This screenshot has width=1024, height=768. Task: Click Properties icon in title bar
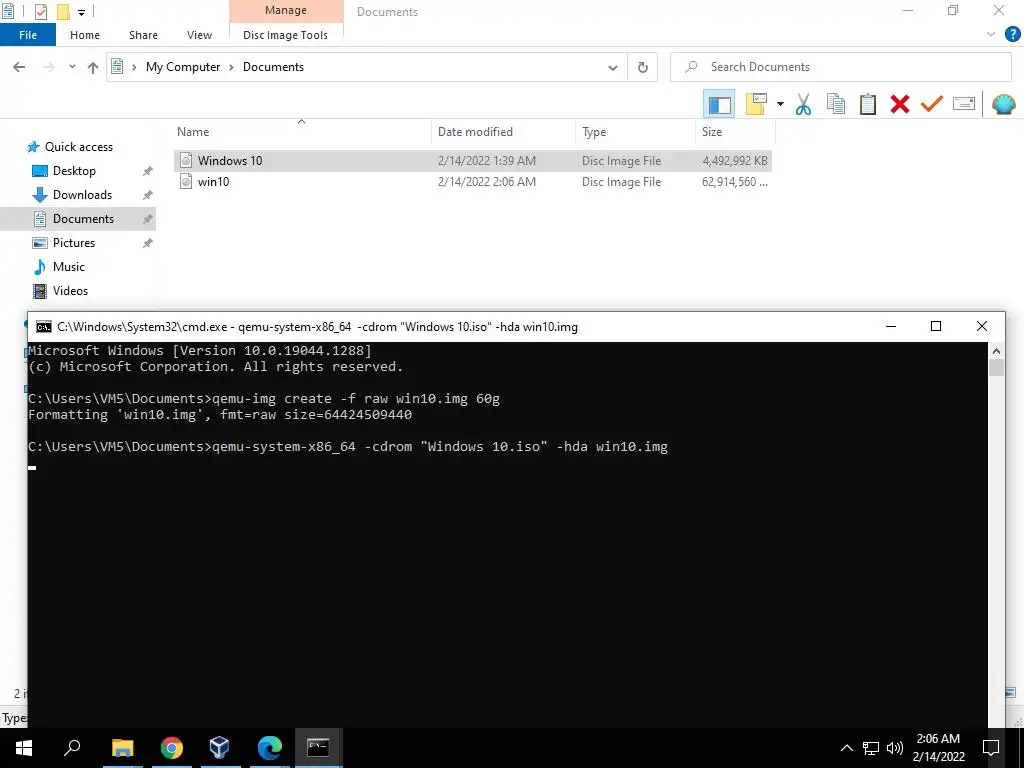click(x=8, y=11)
